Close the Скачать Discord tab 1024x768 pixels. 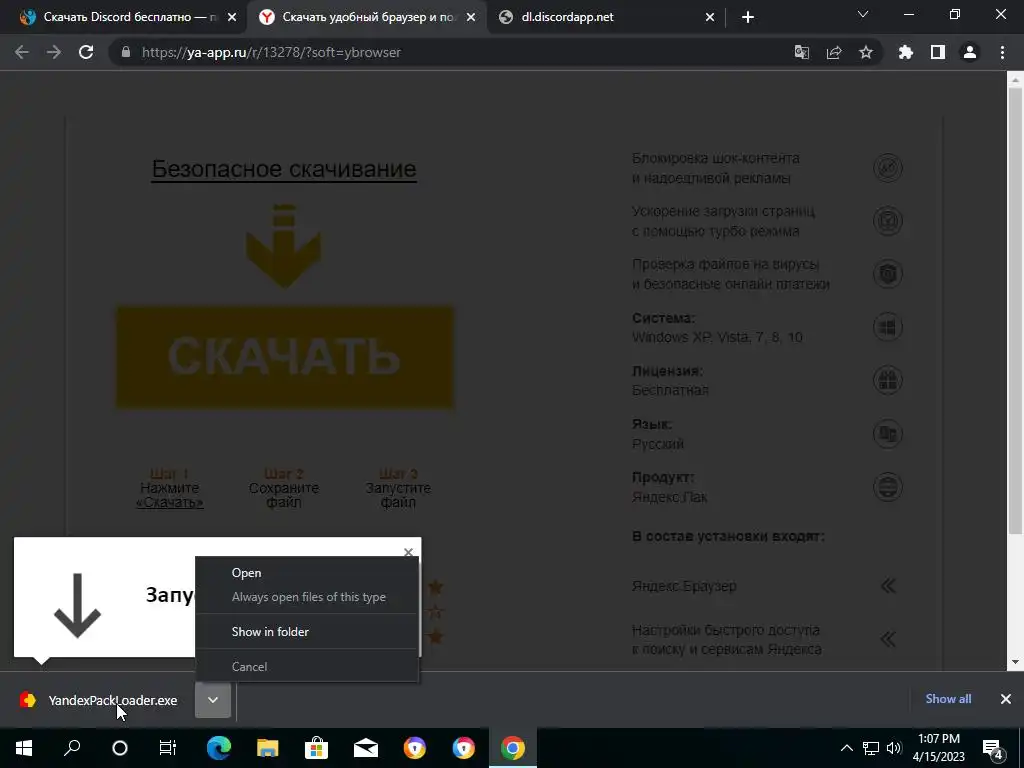point(232,18)
